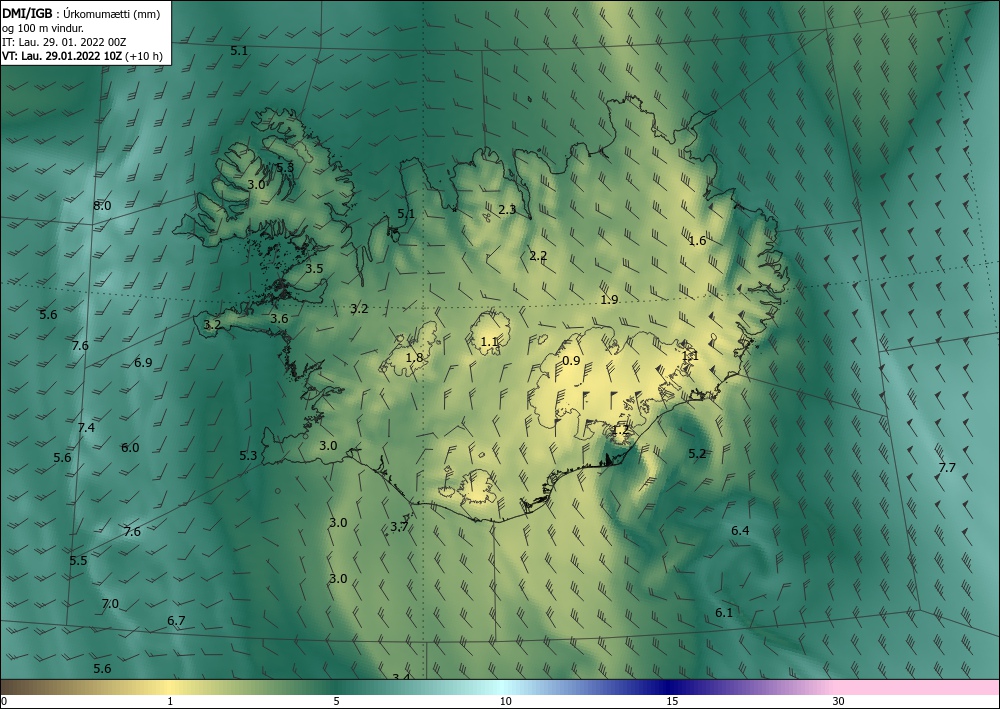Select the 'IT: Lau. 29. 01. 2022 00Z' line

pyautogui.click(x=64, y=42)
